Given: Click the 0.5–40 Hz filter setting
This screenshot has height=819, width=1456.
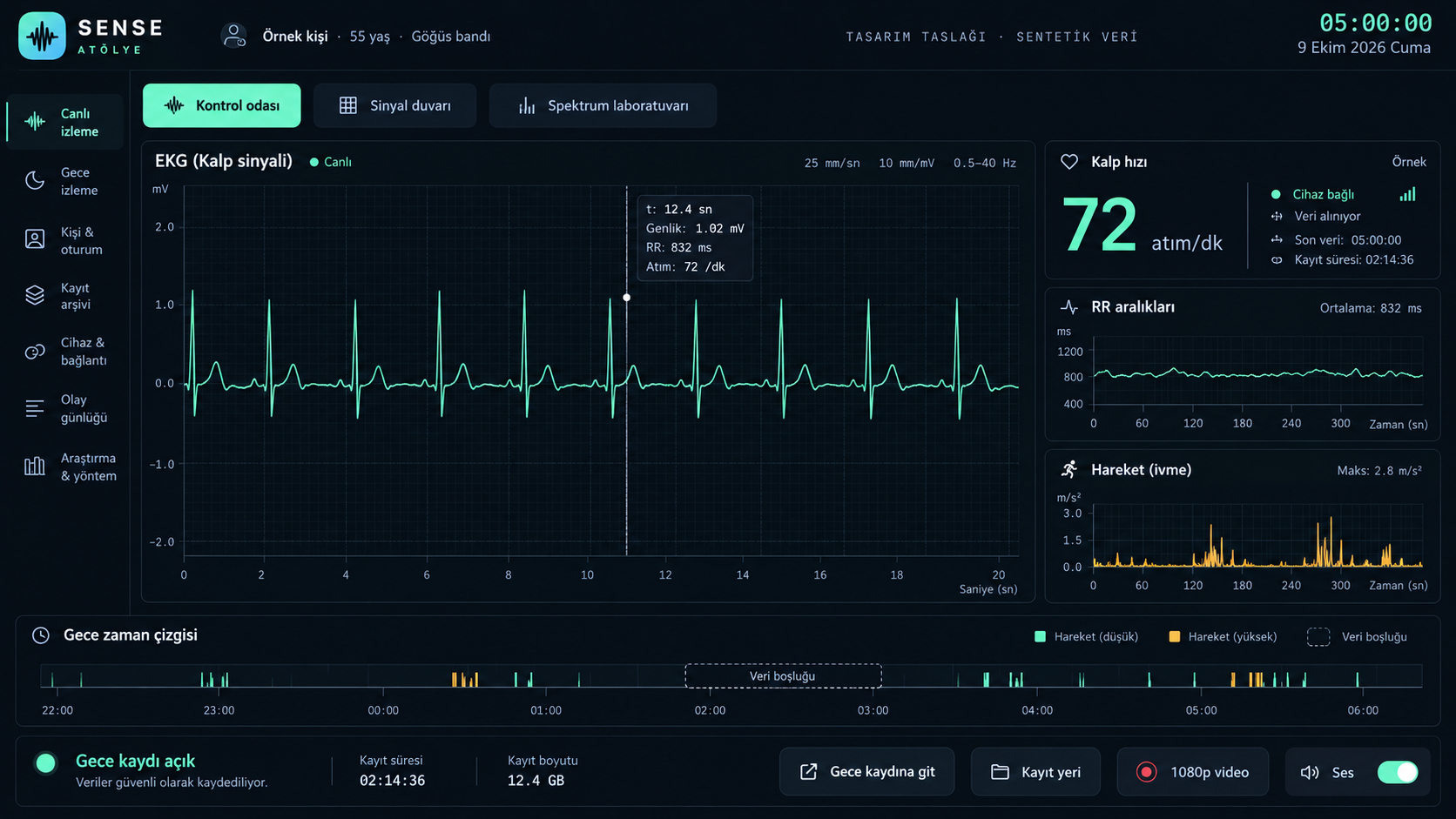Looking at the screenshot, I should tap(985, 163).
